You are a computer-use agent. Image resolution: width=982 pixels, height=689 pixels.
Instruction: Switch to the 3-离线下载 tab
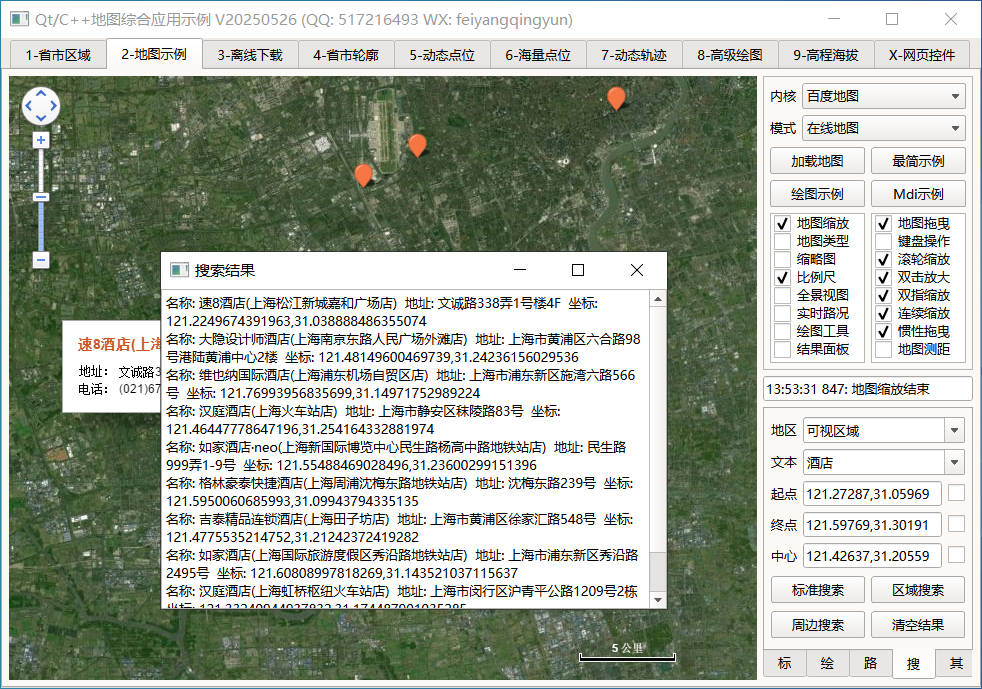(250, 55)
